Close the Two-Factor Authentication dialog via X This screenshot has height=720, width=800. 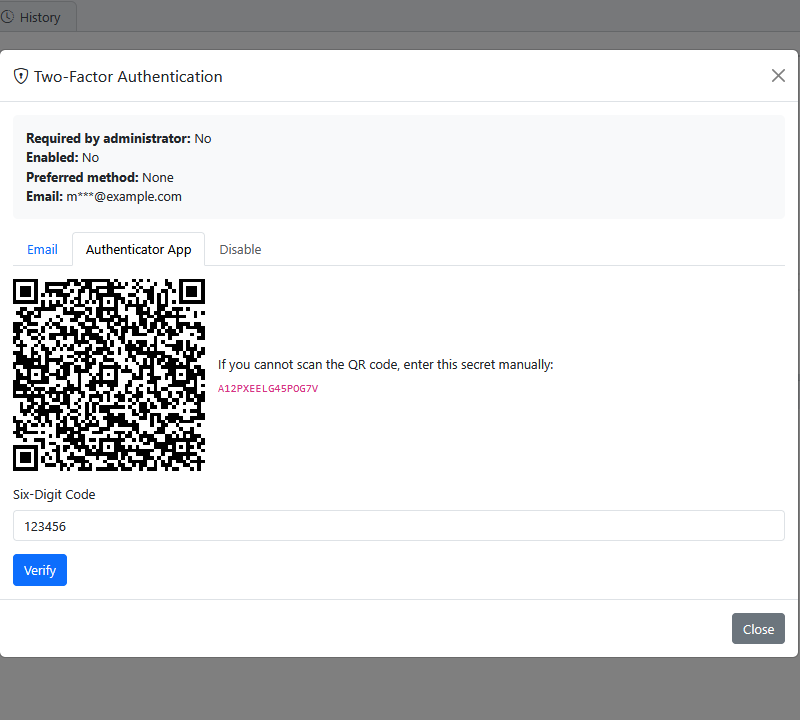[778, 76]
